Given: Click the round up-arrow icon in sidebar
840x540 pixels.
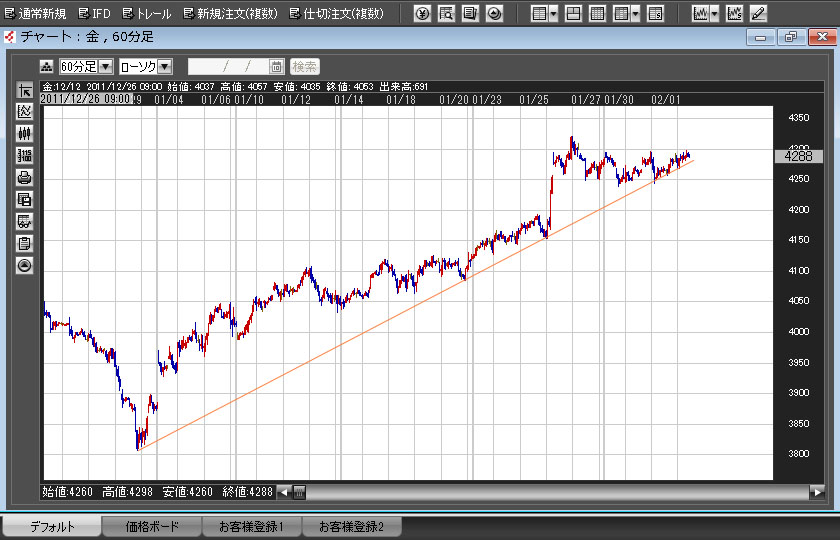Looking at the screenshot, I should click(25, 265).
